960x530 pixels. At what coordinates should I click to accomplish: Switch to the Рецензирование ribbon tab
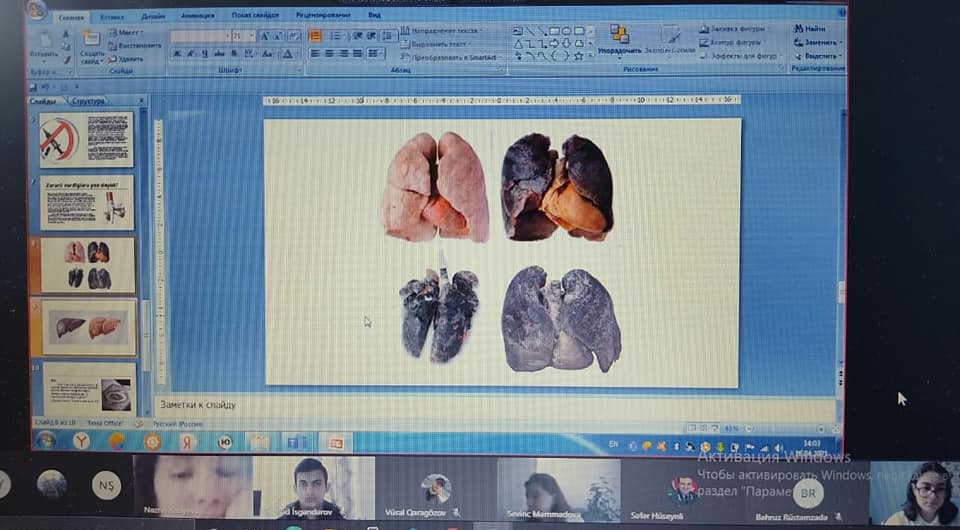(323, 15)
